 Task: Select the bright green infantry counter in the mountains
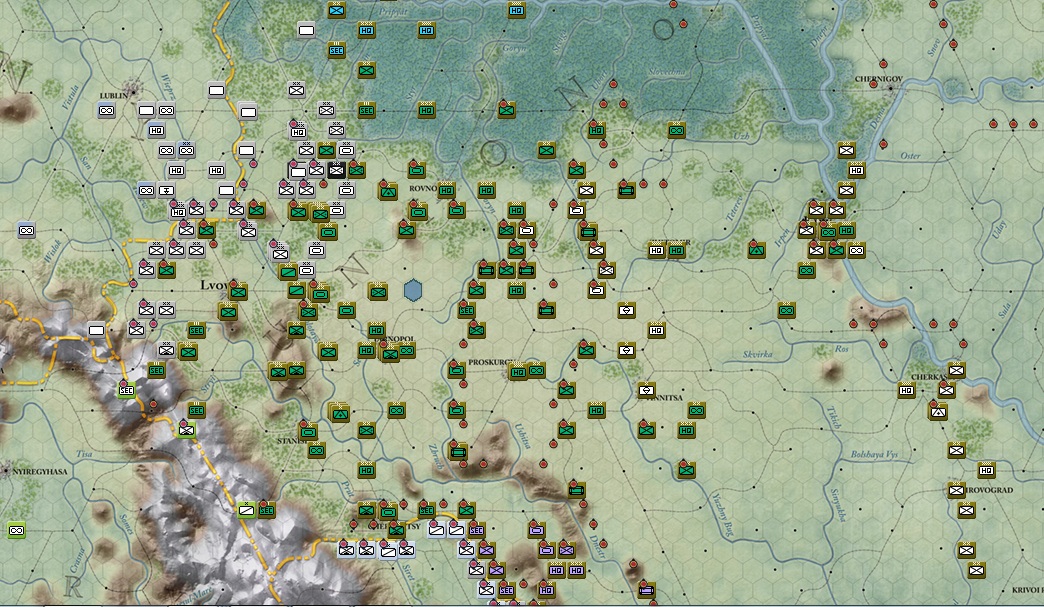pyautogui.click(x=186, y=431)
